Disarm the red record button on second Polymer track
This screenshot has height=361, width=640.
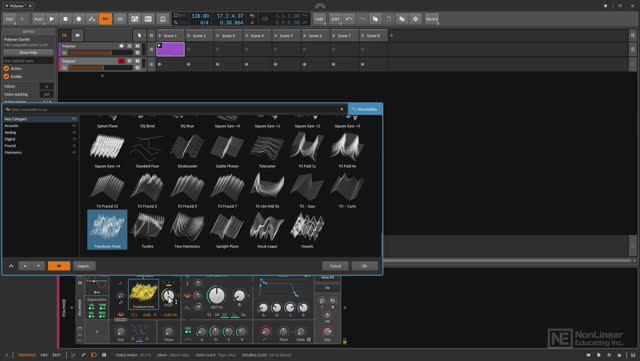(x=121, y=61)
